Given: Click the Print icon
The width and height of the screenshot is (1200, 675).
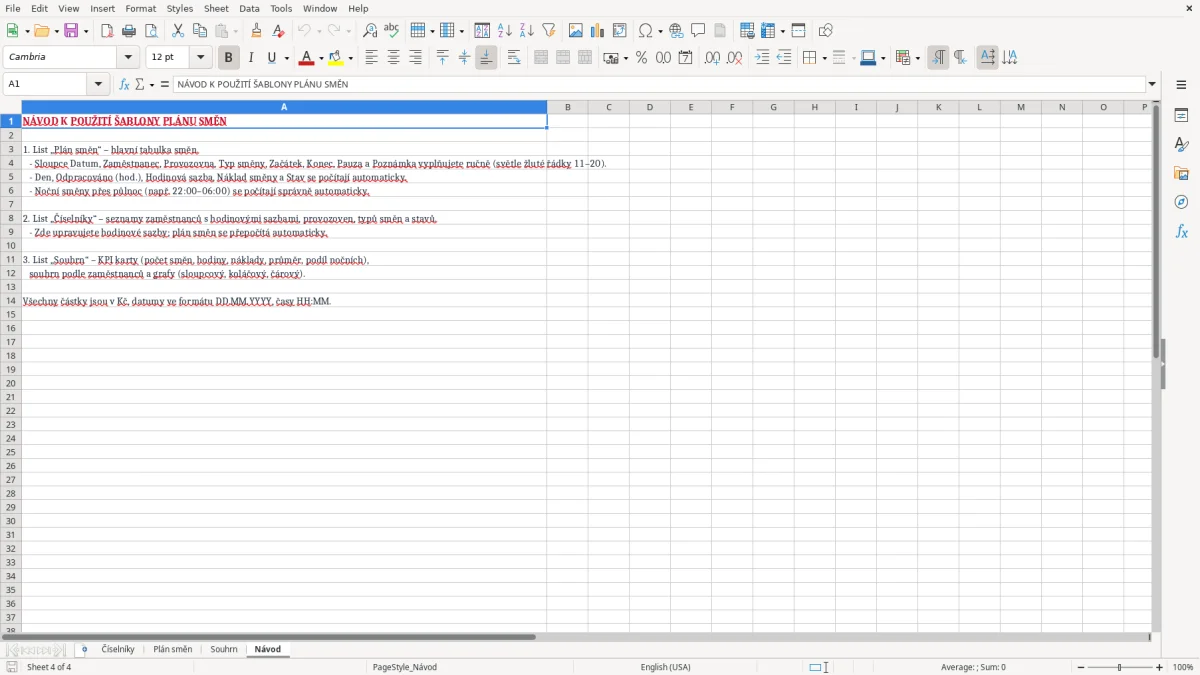Looking at the screenshot, I should pos(129,31).
